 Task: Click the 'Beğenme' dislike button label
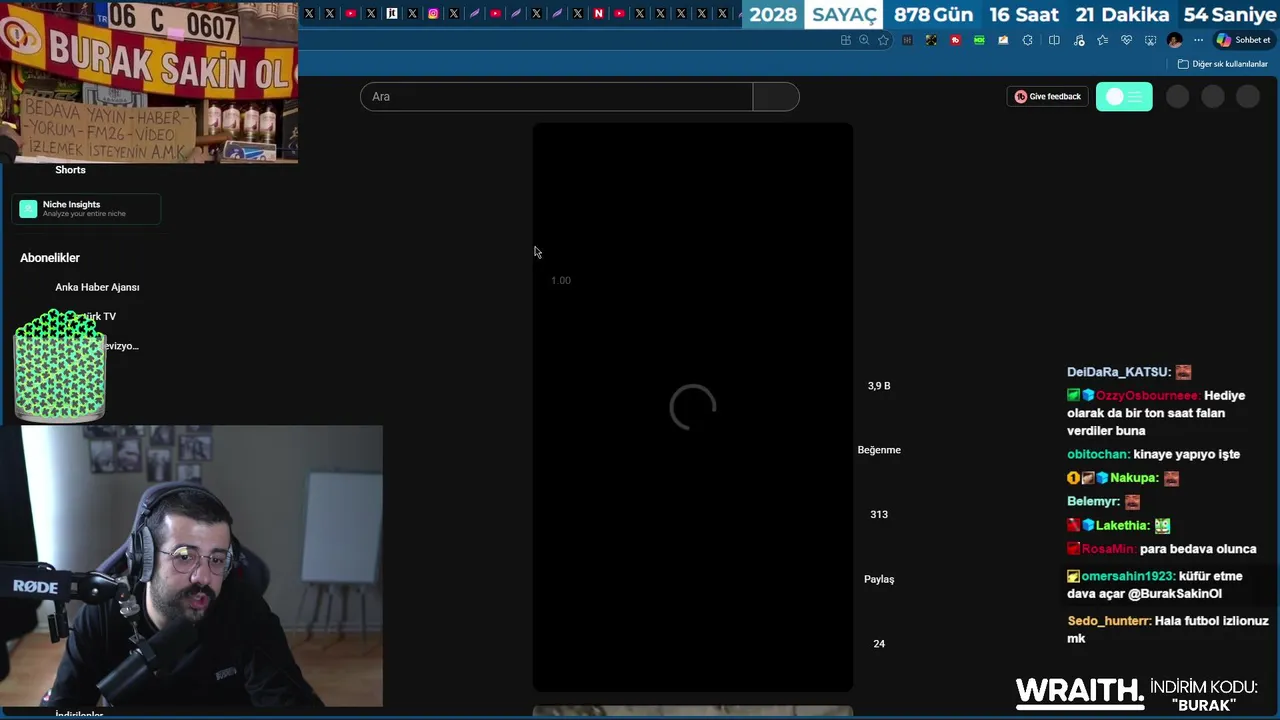[x=879, y=450]
